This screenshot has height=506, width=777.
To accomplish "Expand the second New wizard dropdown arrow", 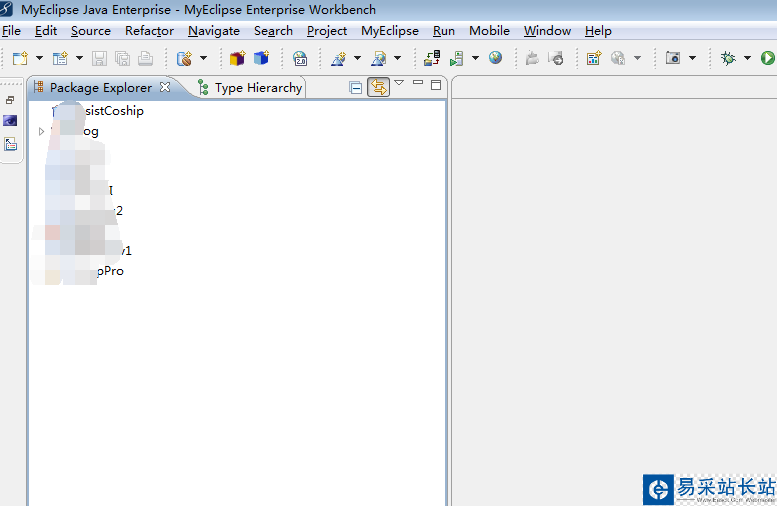I will point(79,58).
